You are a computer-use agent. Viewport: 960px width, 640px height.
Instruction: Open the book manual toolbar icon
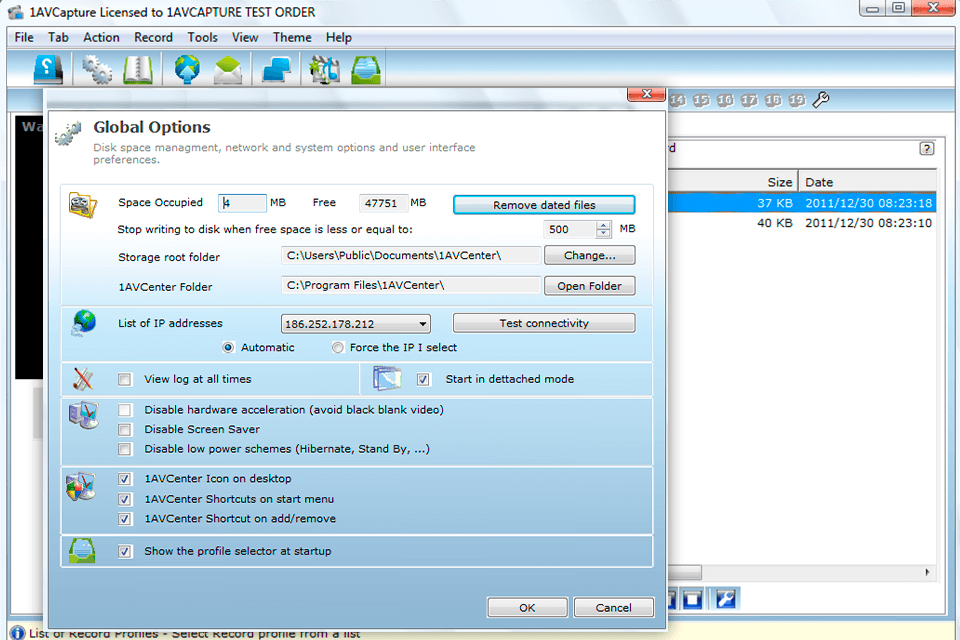tap(138, 69)
